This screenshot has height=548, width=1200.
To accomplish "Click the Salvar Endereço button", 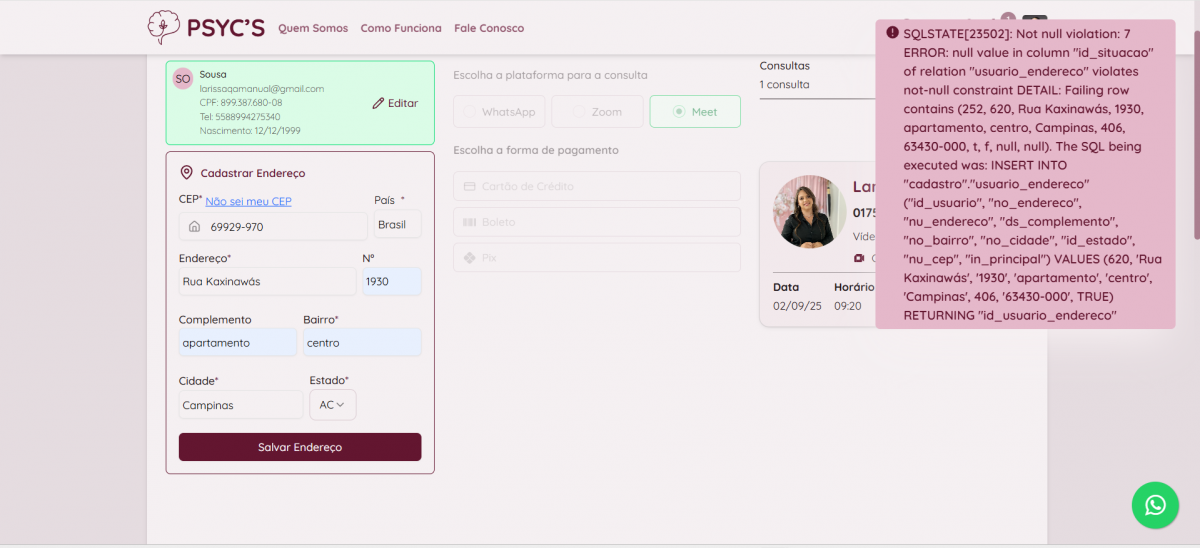I will (300, 447).
